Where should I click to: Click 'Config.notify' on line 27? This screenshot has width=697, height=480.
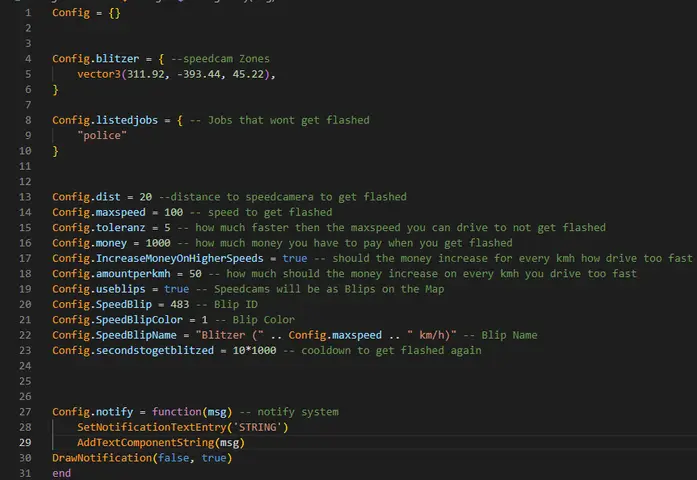(92, 412)
